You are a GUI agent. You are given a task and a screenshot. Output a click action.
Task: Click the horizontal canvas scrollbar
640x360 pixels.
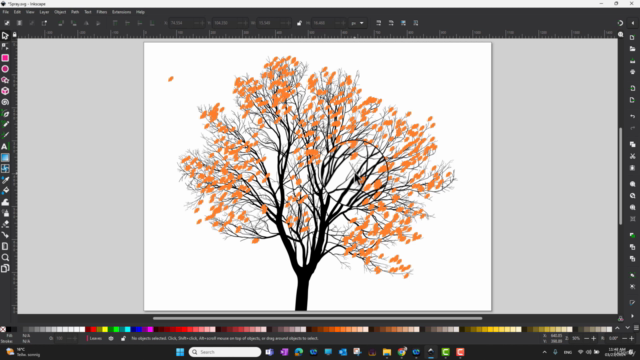[317, 318]
